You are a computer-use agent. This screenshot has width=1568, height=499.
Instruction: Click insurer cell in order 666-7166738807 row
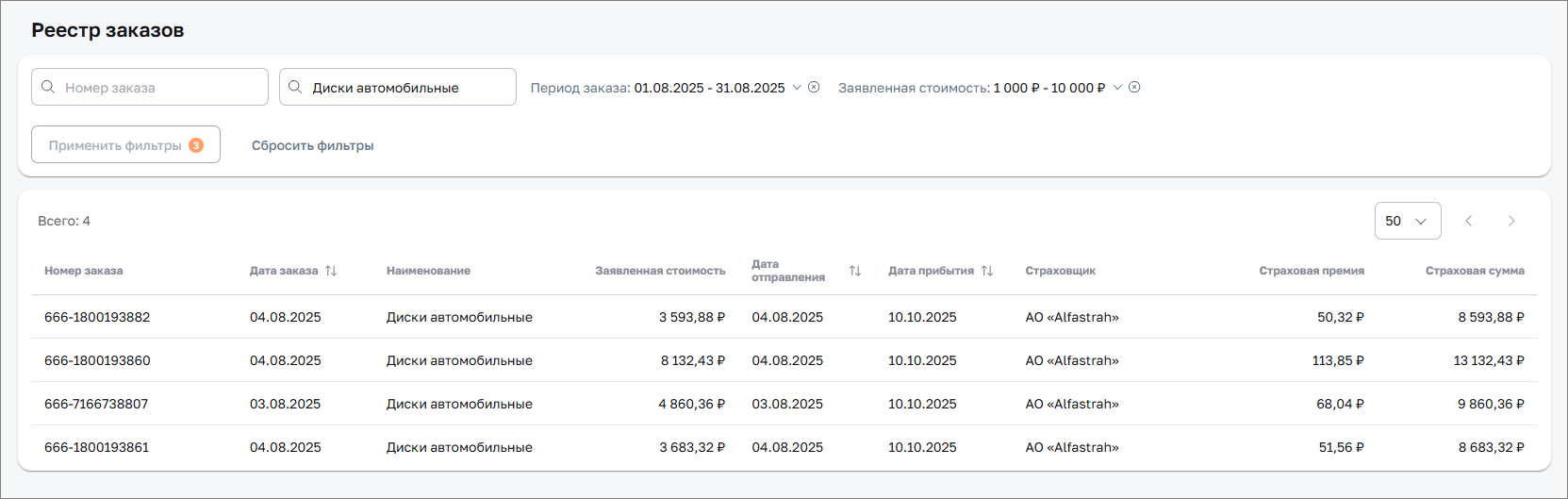coord(1072,404)
